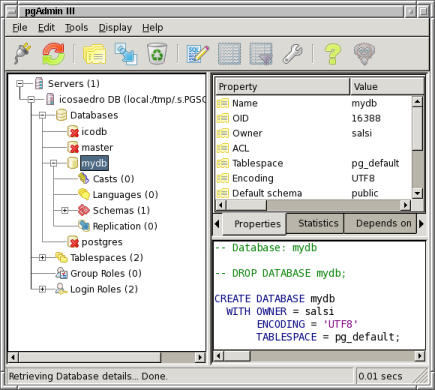Image resolution: width=435 pixels, height=390 pixels.
Task: Click the Databases folder icon
Action: pyautogui.click(x=61, y=115)
